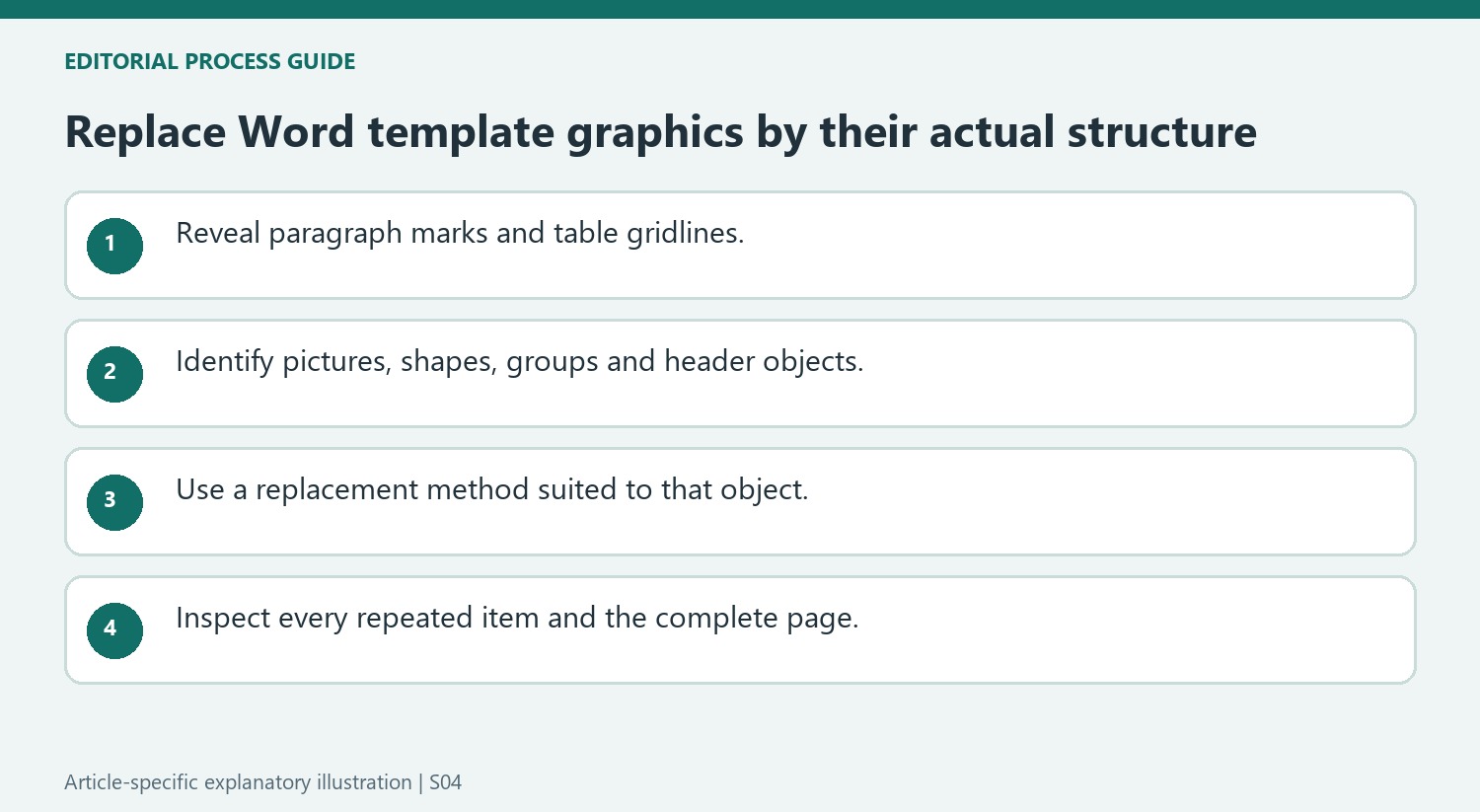Image resolution: width=1480 pixels, height=812 pixels.
Task: Click the step 4 number badge
Action: (x=114, y=630)
